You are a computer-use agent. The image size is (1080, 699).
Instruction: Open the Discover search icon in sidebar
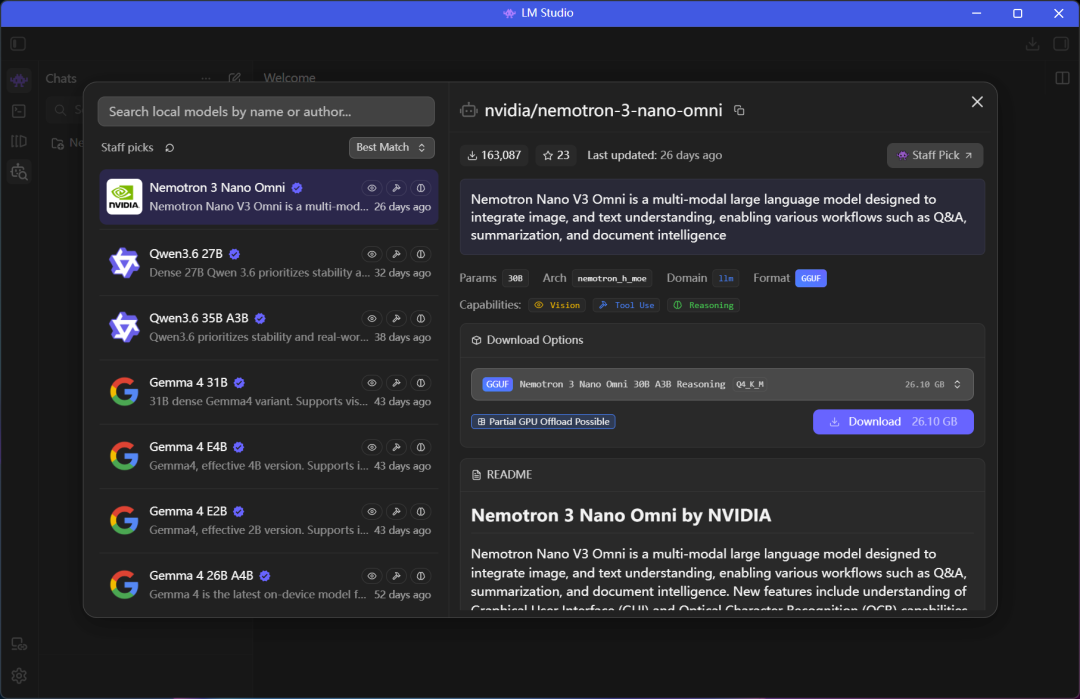click(19, 172)
